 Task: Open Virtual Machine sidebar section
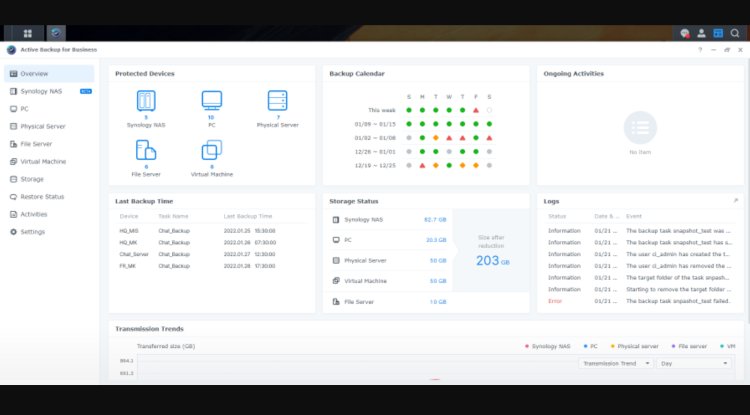[x=49, y=162]
